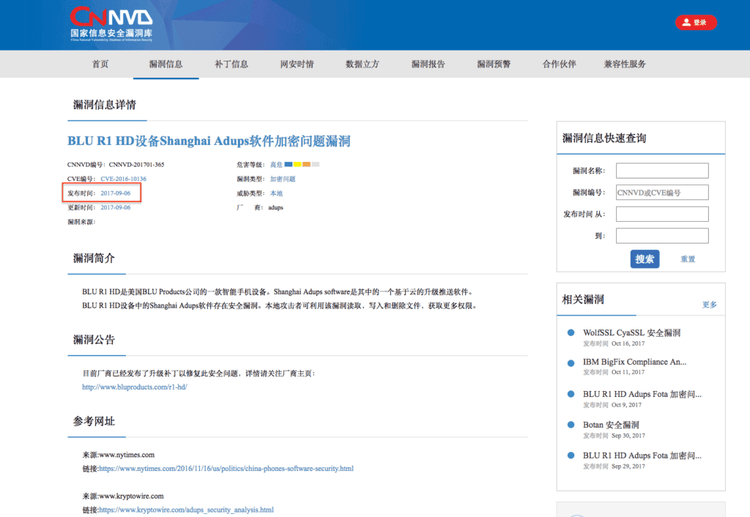Click the bullet icon beside WolfSSL CyaSSL 安全漏洞

coord(570,333)
